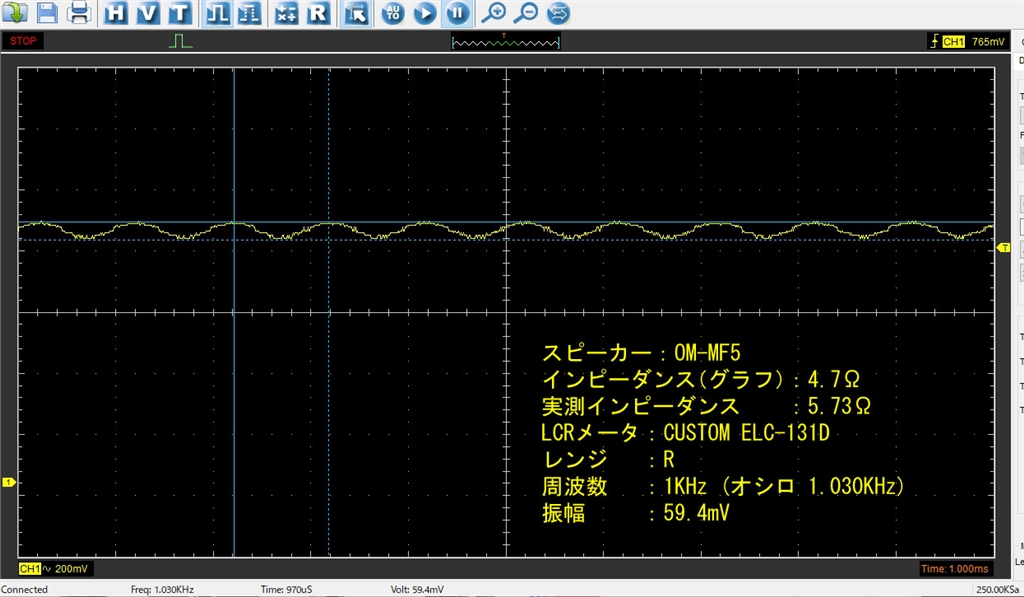Zoom out with magnifier minus icon

pos(526,13)
